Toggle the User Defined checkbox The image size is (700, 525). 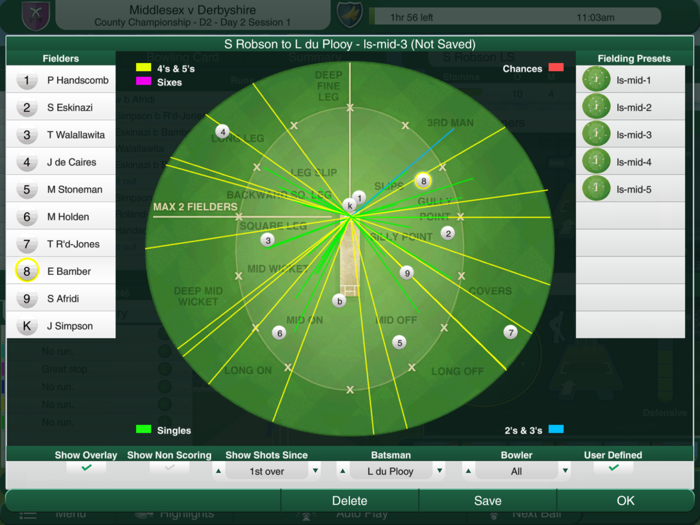point(613,468)
